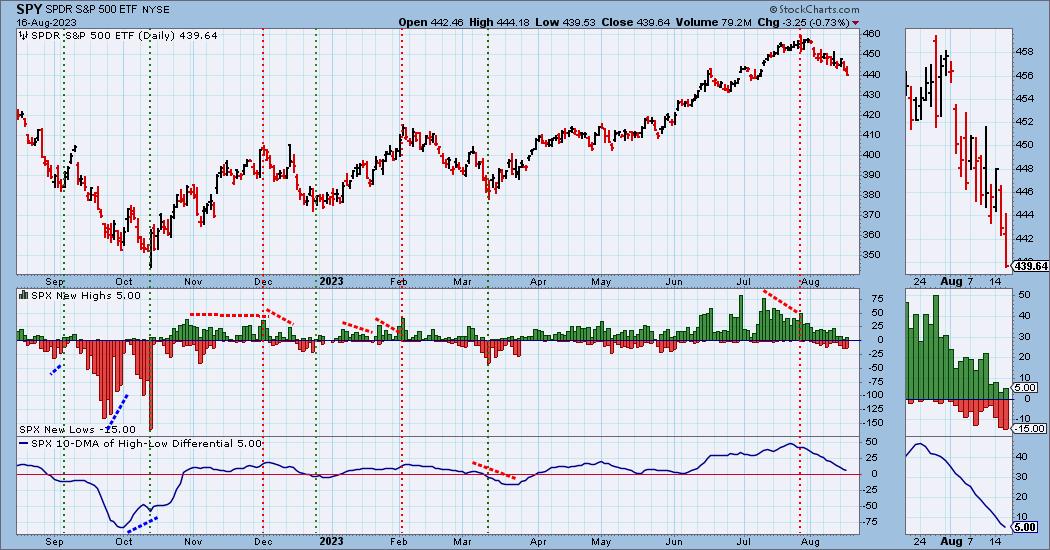The height and width of the screenshot is (550, 1050).
Task: Click the 380 price axis label
Action: [871, 194]
